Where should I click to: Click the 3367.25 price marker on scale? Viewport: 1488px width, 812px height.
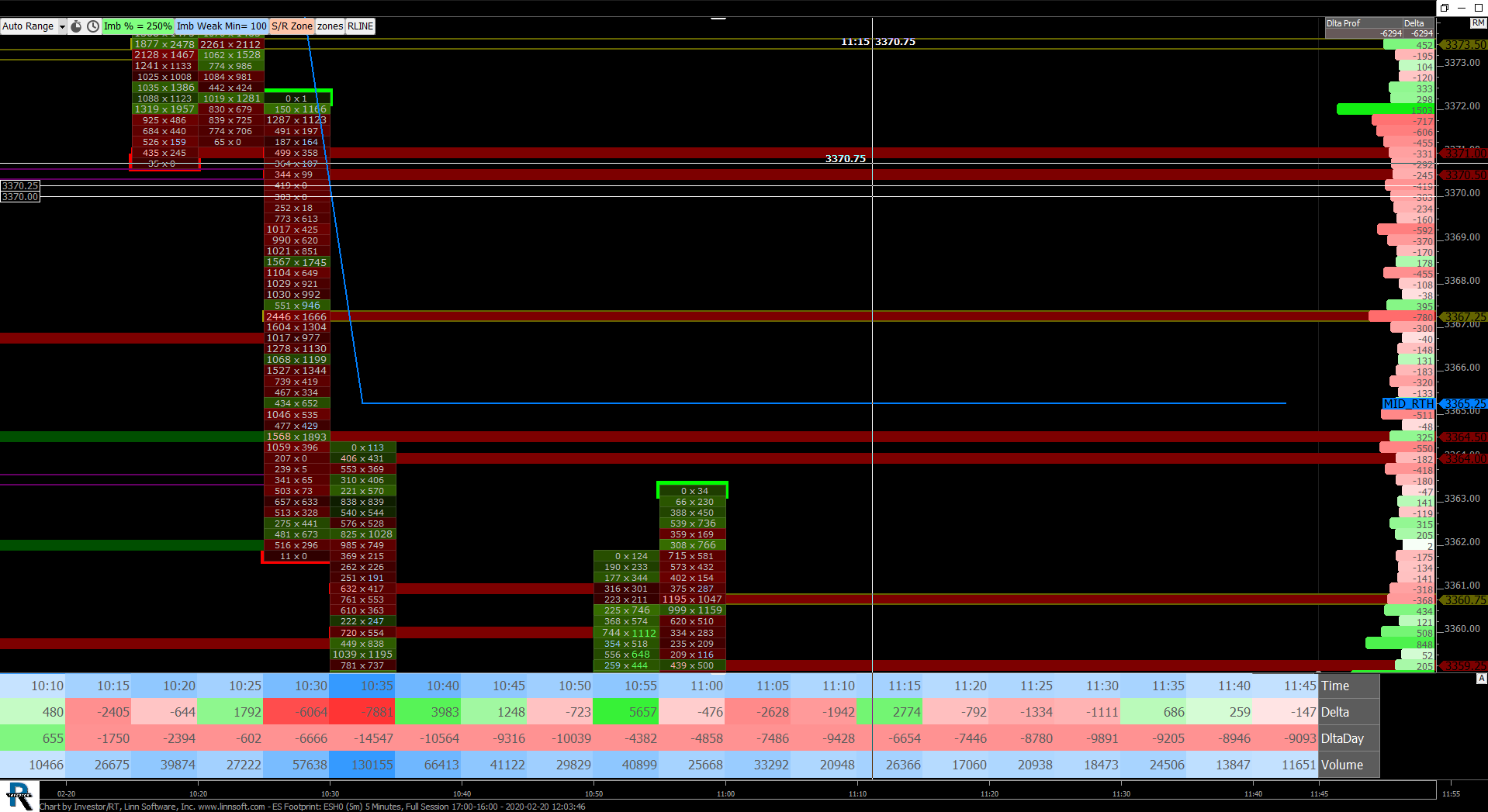1464,317
